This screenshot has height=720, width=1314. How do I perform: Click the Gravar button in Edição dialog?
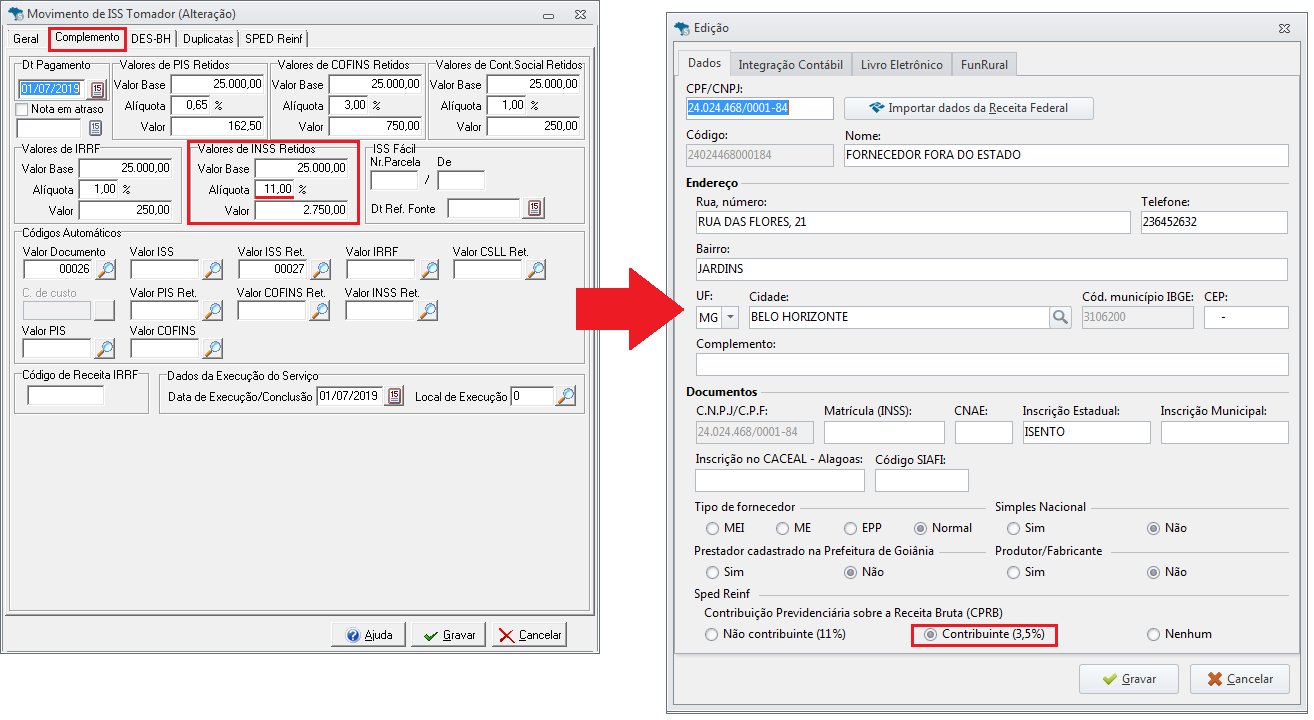[x=1129, y=678]
